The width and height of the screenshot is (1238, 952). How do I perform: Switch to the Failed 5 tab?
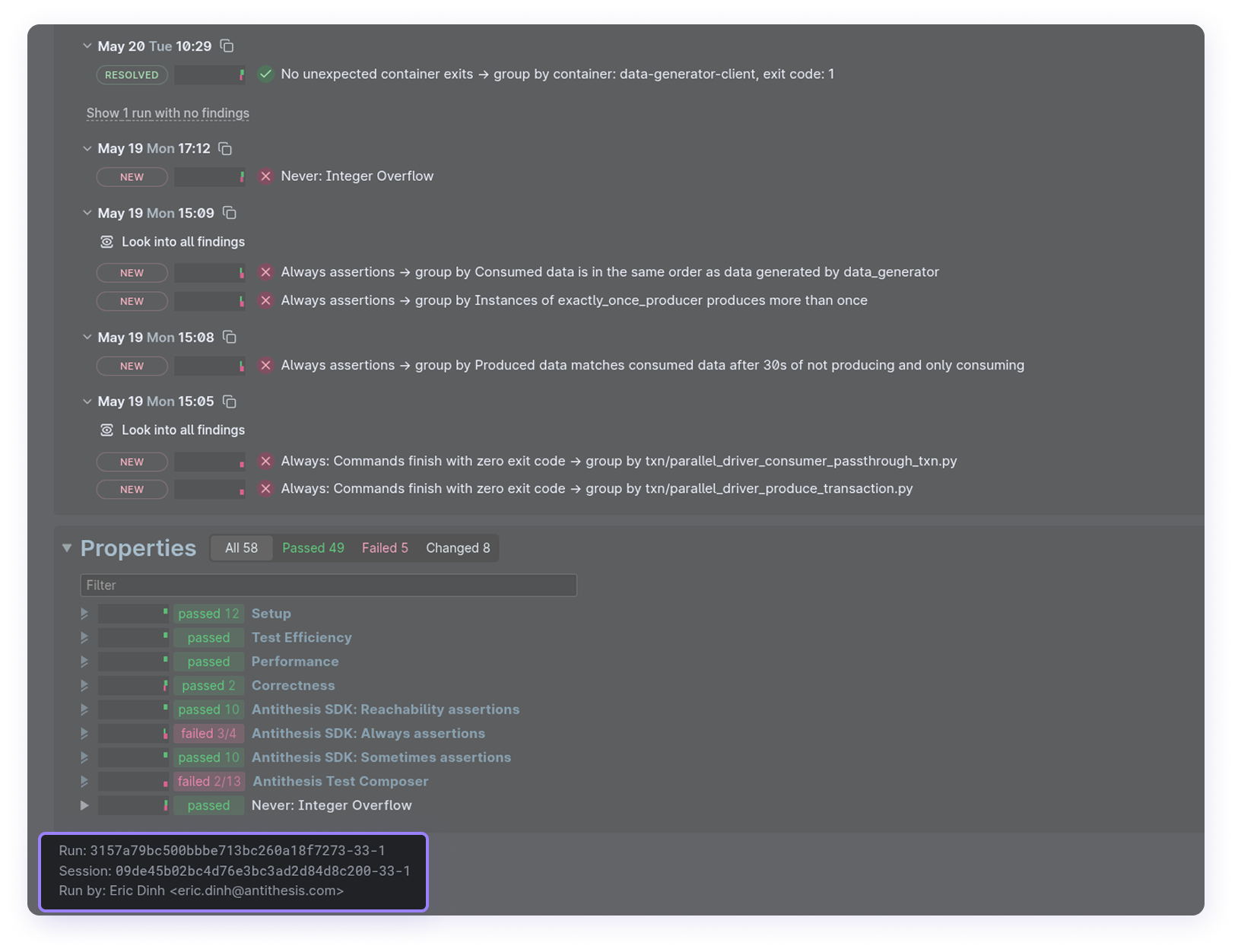tap(385, 547)
